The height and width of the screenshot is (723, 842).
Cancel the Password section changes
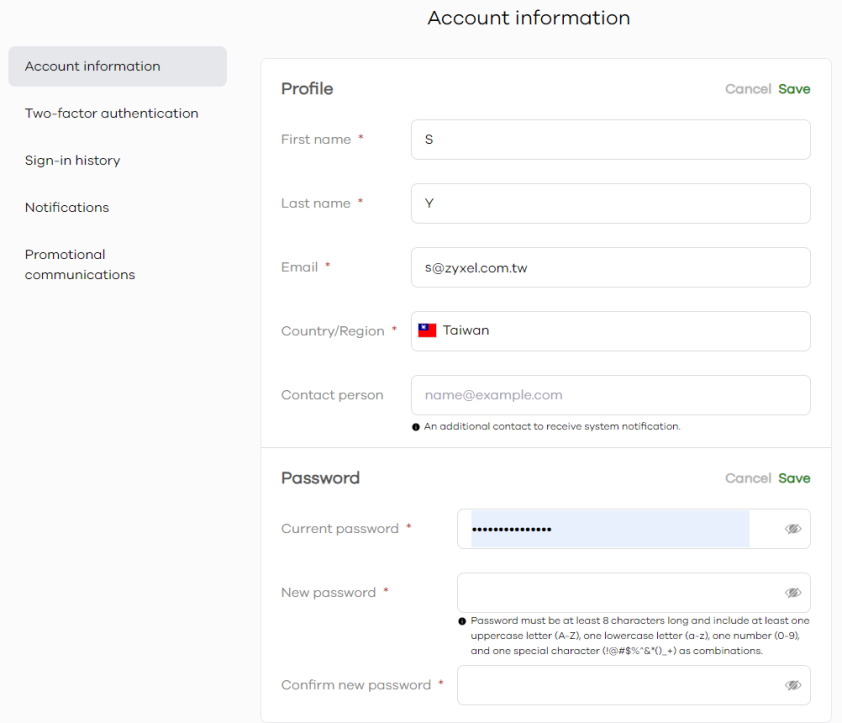pyautogui.click(x=747, y=478)
